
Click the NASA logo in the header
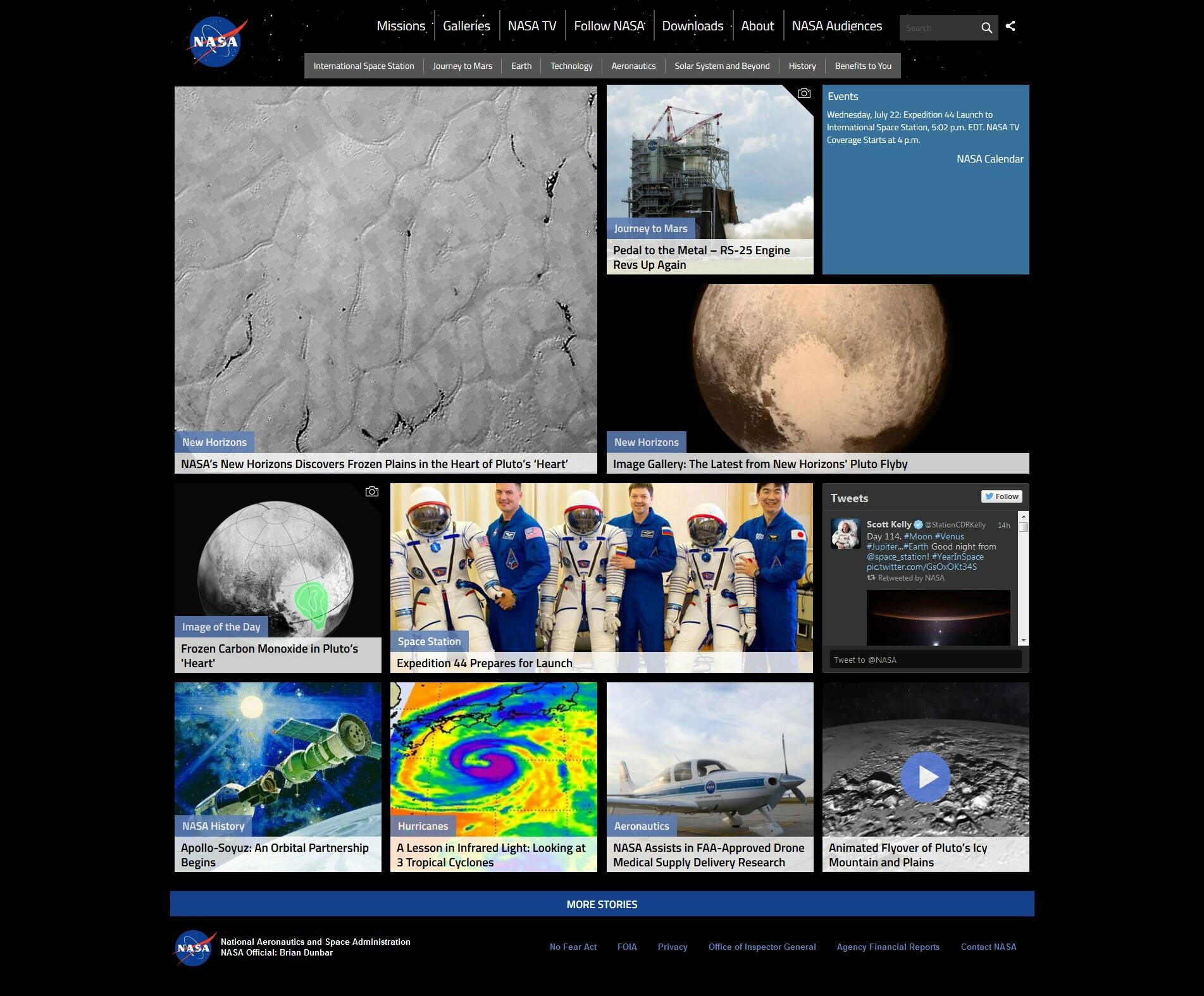point(216,42)
